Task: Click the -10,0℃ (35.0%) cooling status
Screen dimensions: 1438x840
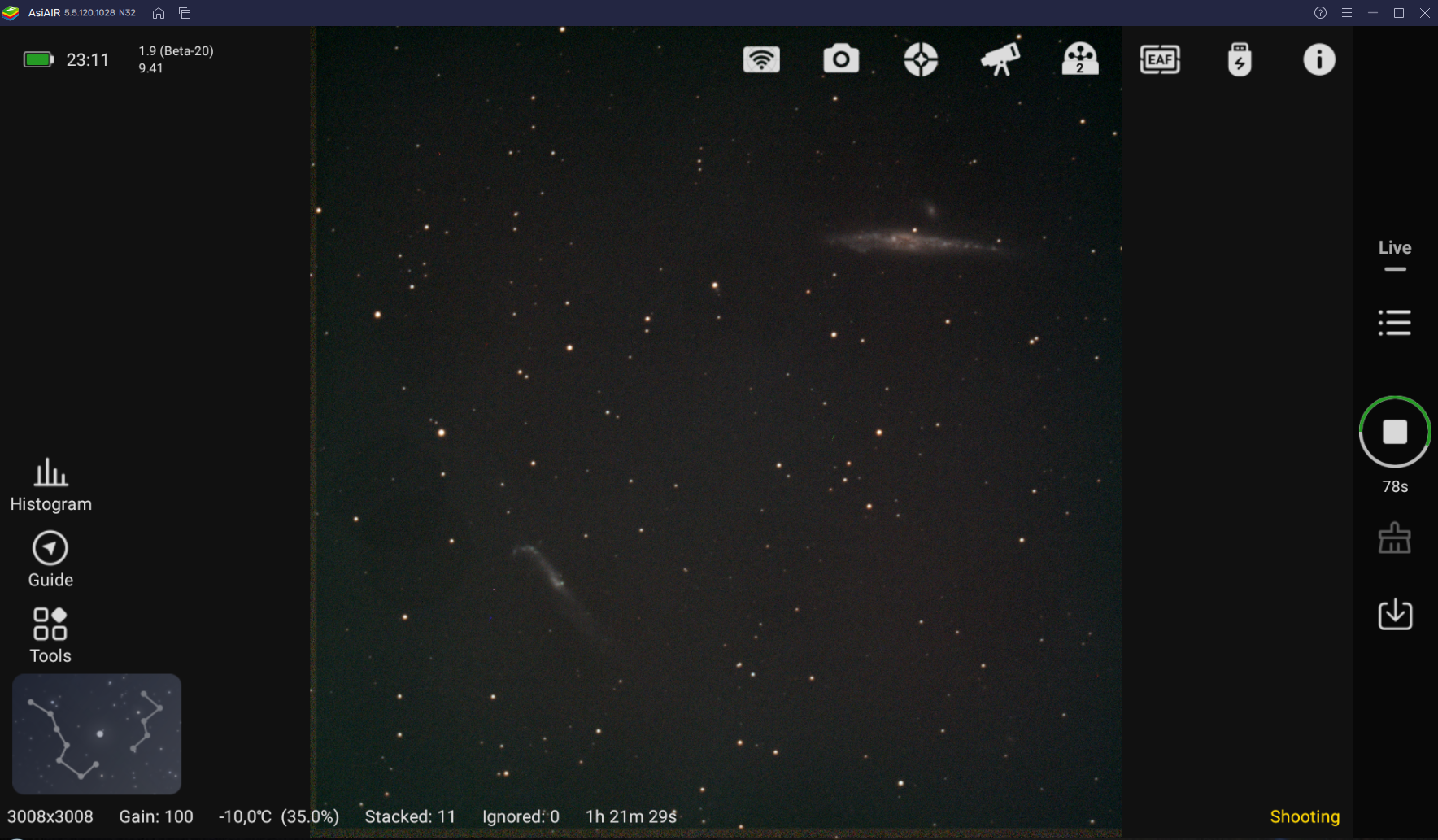Action: coord(279,816)
